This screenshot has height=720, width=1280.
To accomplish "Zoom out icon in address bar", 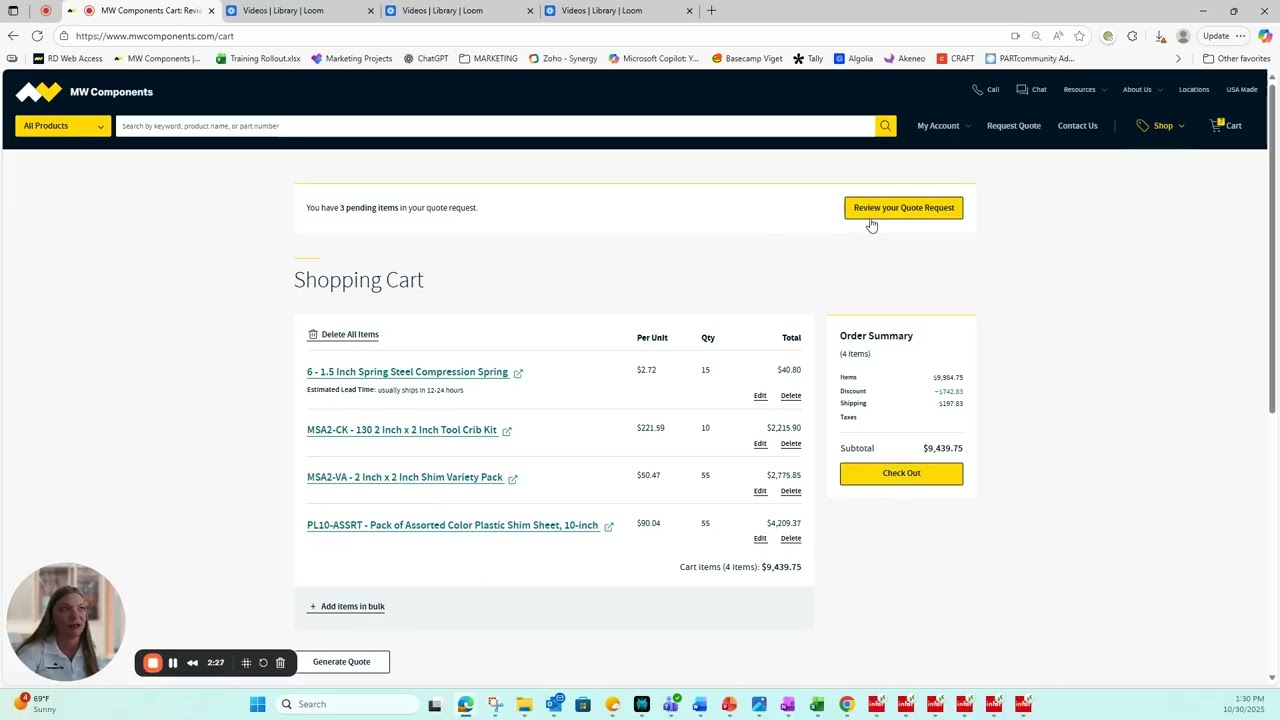I will tap(1036, 36).
